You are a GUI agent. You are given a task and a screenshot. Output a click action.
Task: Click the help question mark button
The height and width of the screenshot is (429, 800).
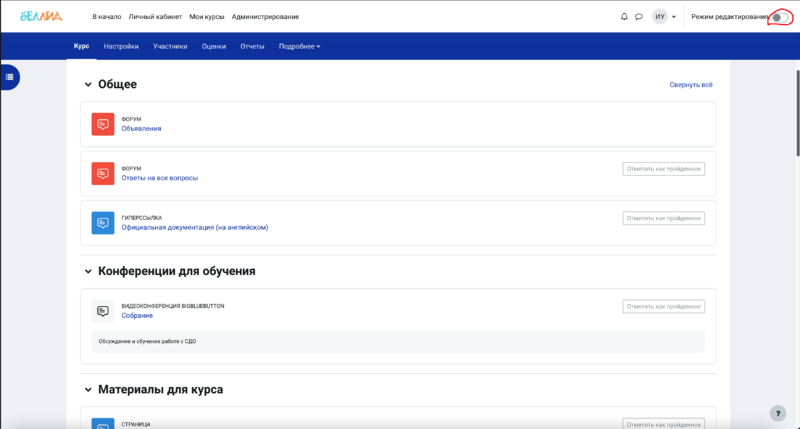(778, 414)
